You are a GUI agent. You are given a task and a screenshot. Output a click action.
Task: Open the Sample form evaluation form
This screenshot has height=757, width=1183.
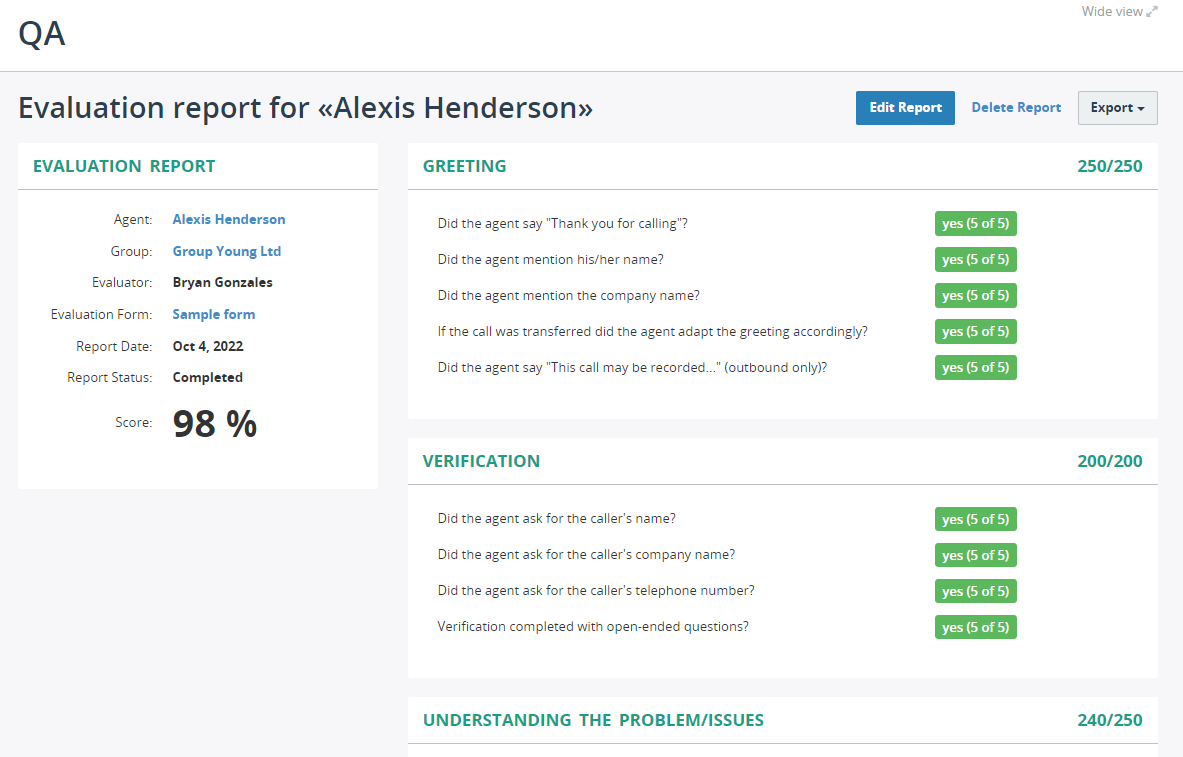click(213, 314)
